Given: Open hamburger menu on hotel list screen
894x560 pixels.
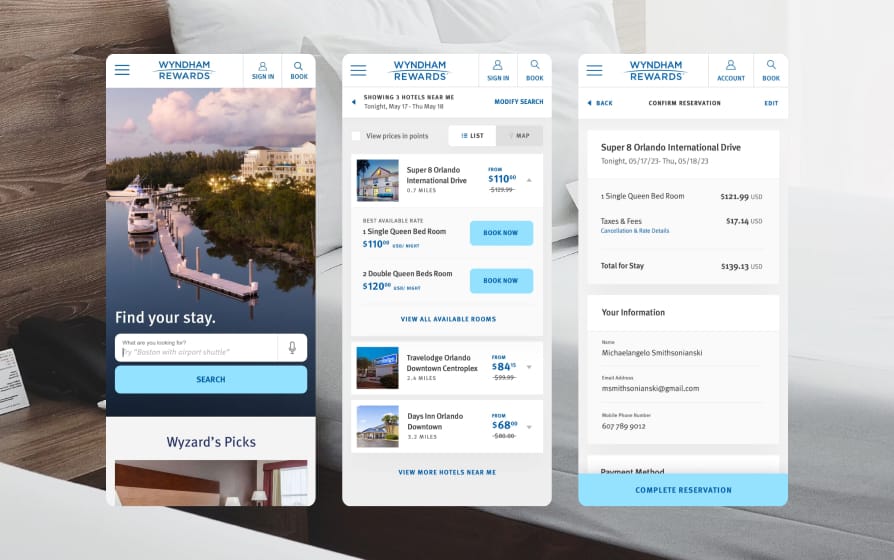Looking at the screenshot, I should (x=358, y=70).
